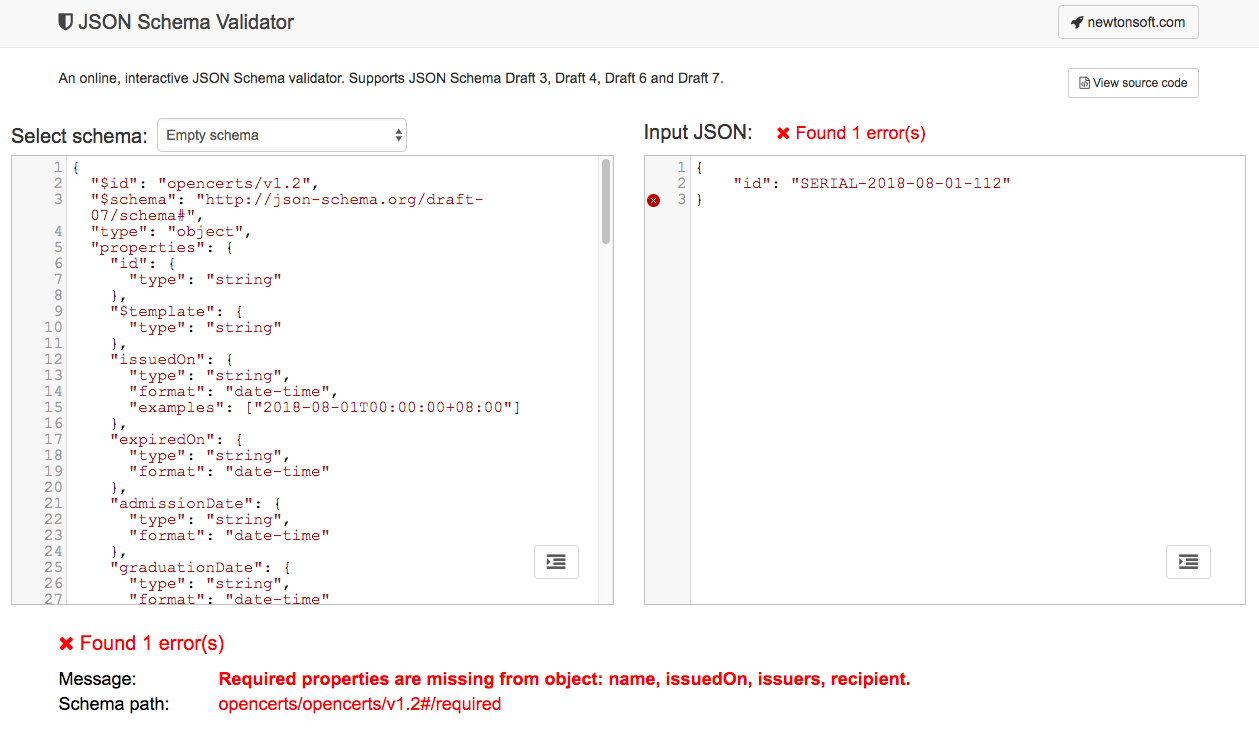Expand the Select schema dropdown

282,135
